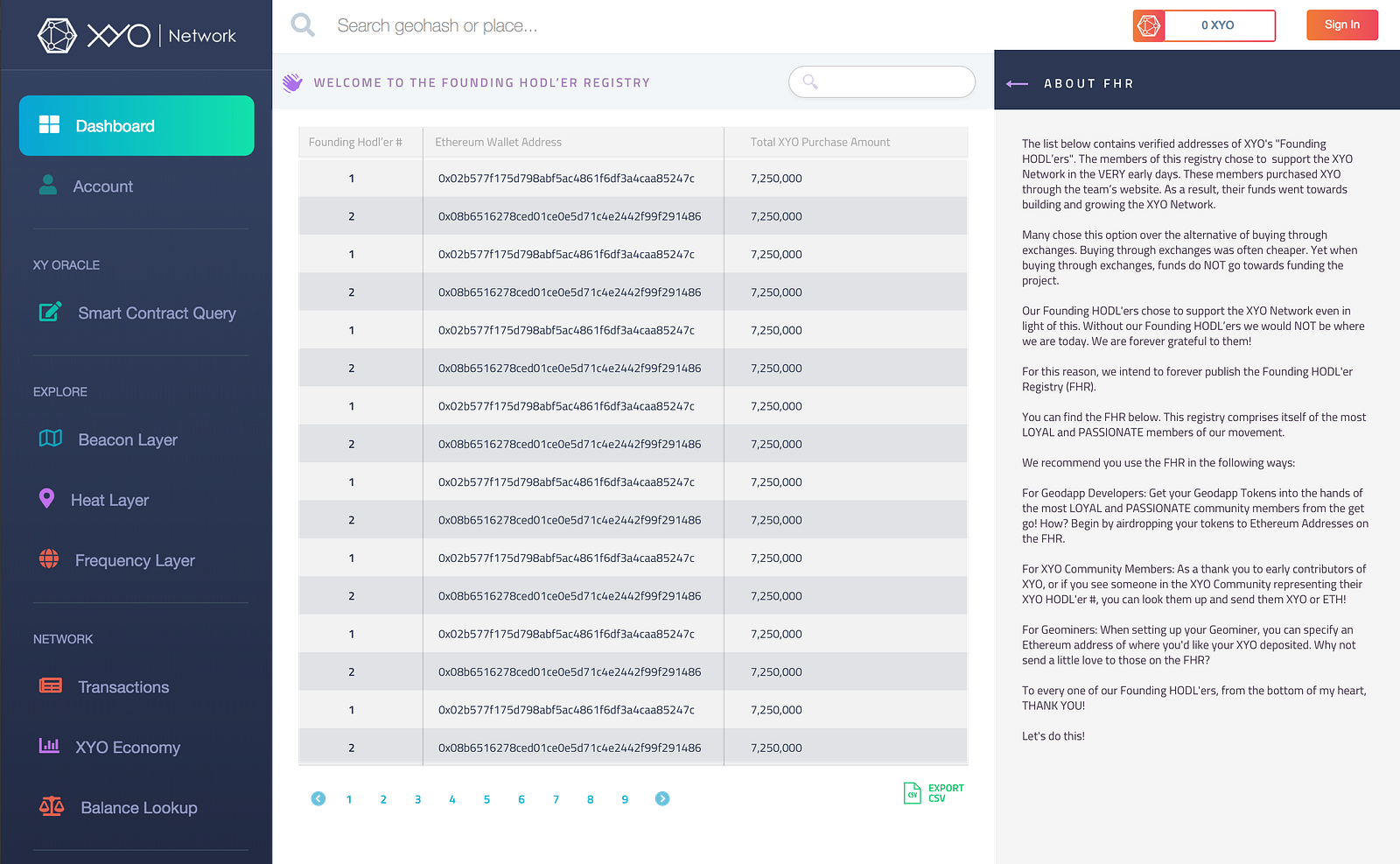Click the Balance Lookup scales icon
This screenshot has width=1400, height=864.
[52, 806]
